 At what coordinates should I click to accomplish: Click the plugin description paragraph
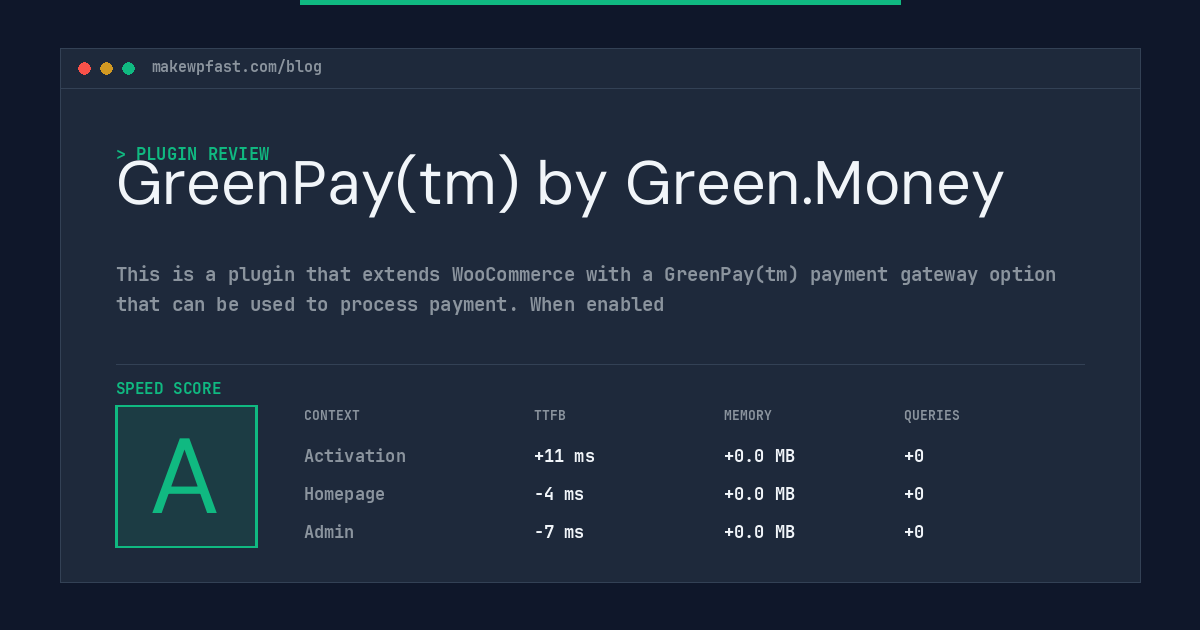[x=586, y=289]
